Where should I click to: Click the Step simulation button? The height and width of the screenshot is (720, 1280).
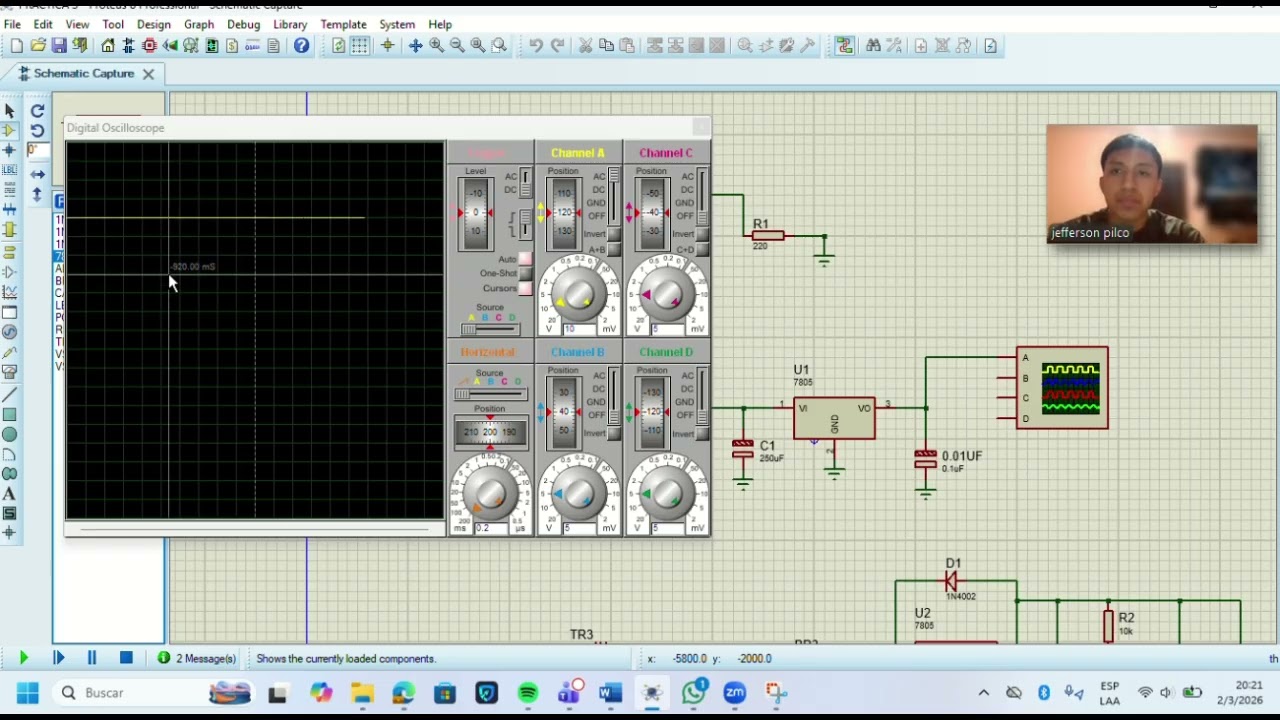point(58,658)
